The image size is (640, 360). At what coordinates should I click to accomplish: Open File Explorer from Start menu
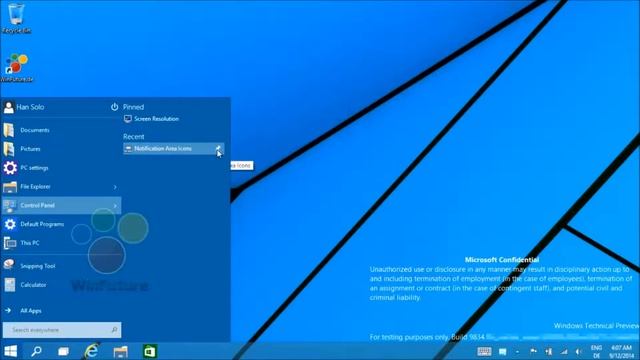(61, 187)
